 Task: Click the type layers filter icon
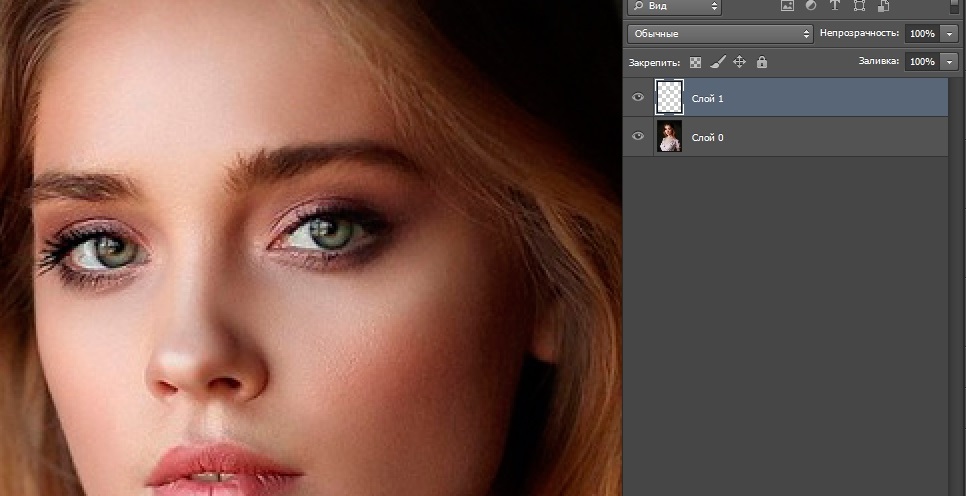coord(833,6)
